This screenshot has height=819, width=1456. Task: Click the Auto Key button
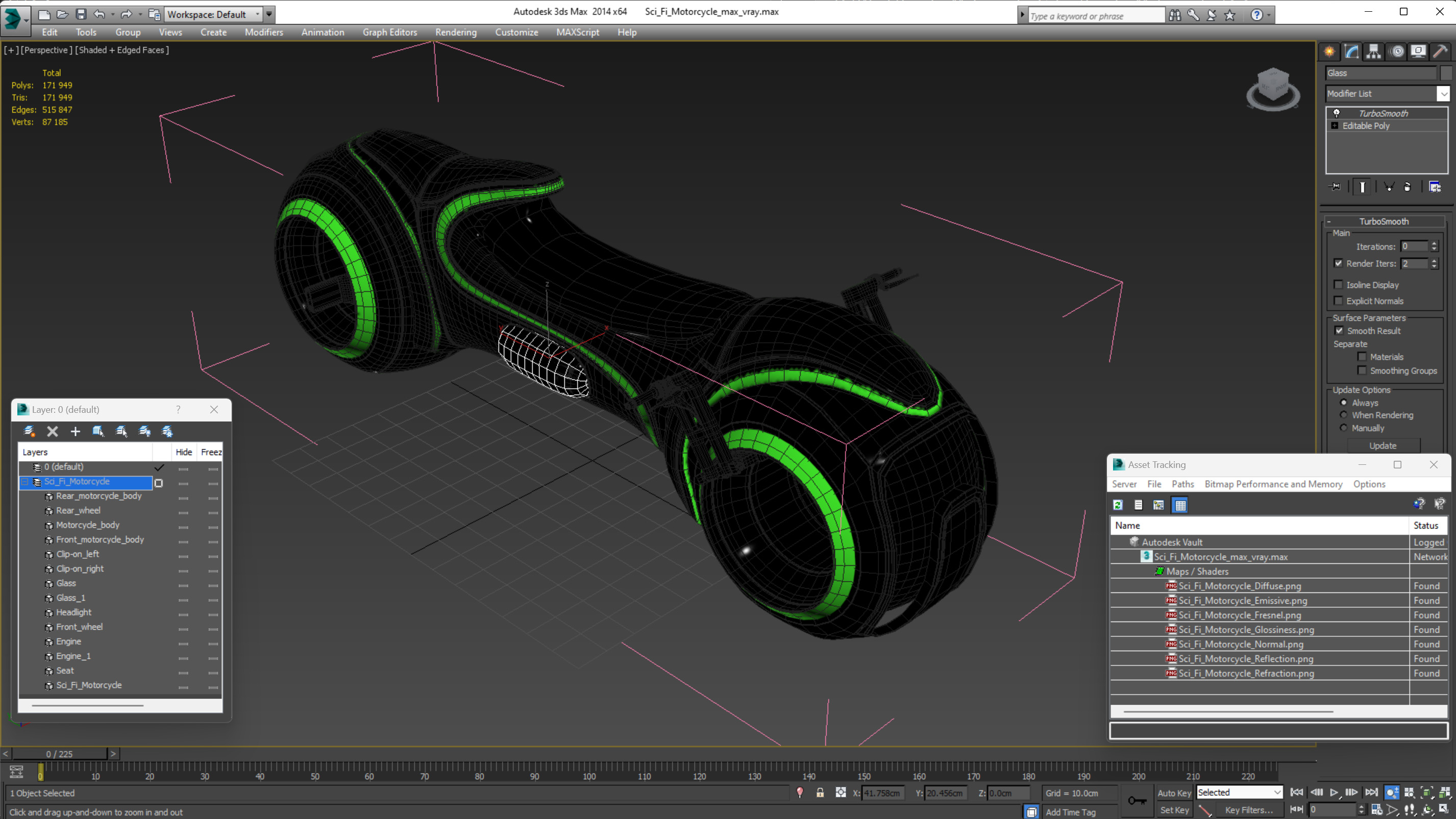[1174, 793]
